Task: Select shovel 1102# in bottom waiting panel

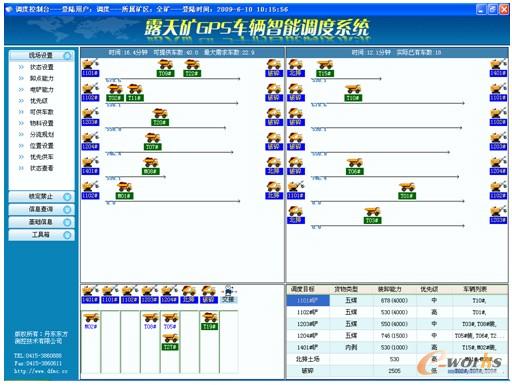Action: click(x=130, y=294)
